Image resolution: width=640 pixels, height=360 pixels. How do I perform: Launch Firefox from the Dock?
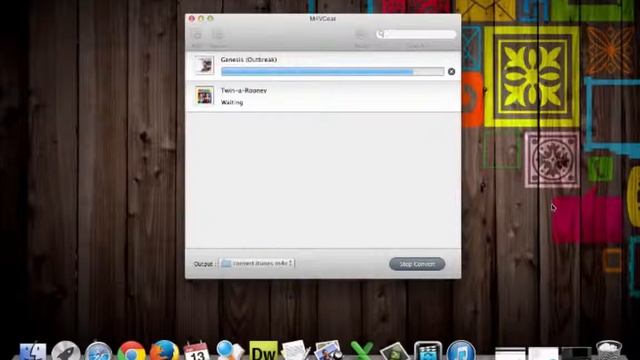pos(164,351)
